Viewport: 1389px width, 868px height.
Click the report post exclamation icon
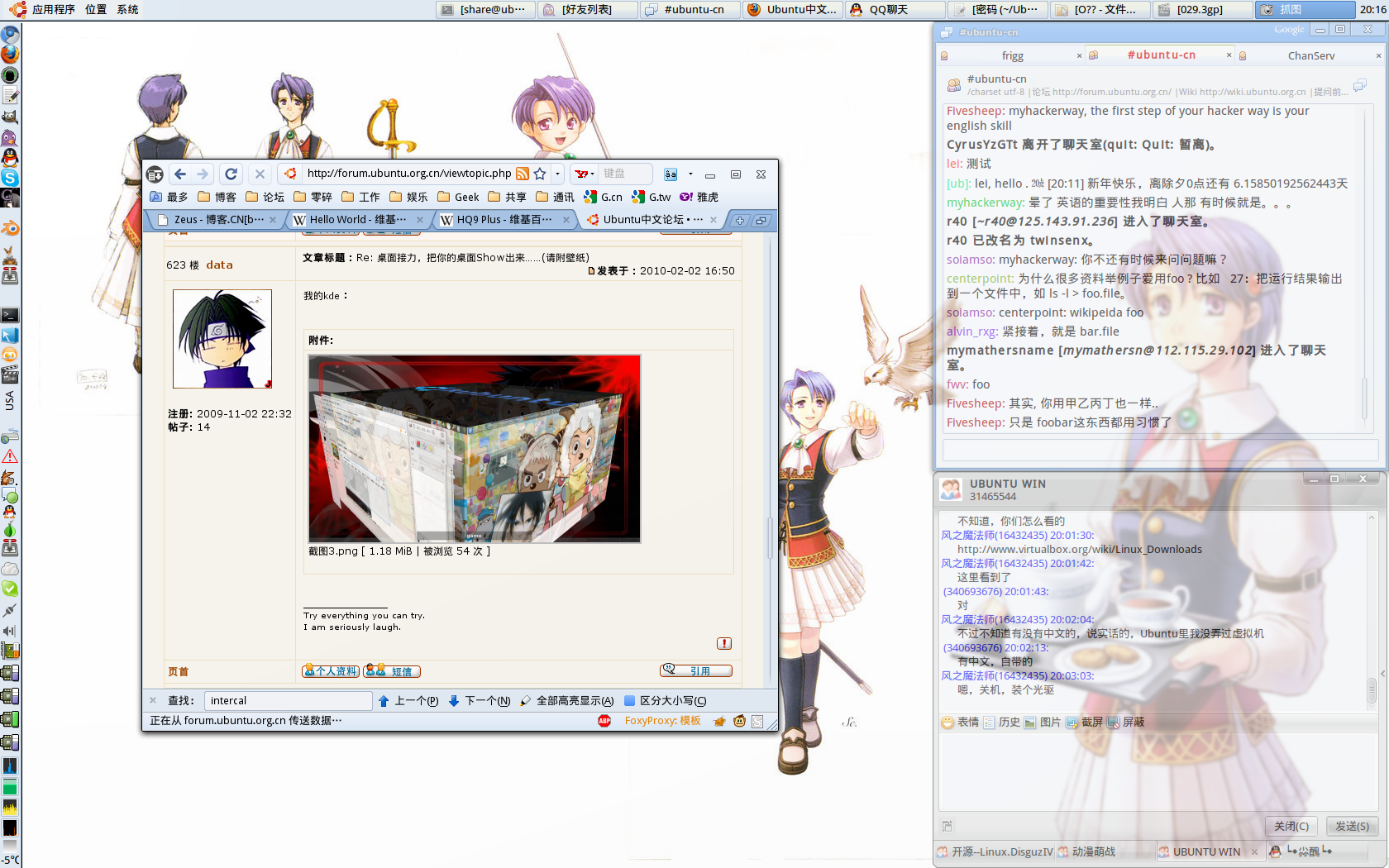click(724, 643)
